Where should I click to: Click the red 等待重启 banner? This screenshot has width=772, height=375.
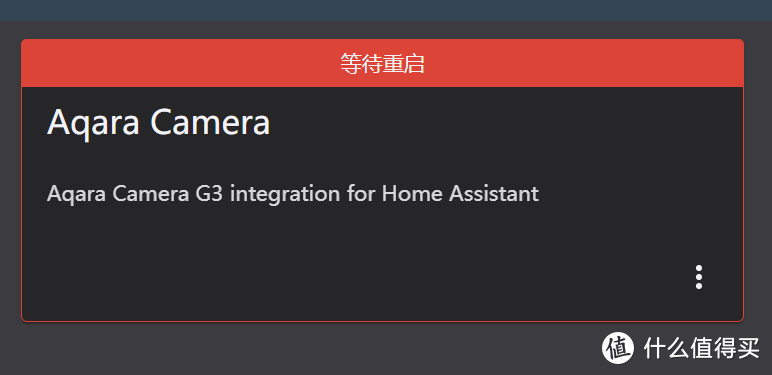tap(383, 63)
